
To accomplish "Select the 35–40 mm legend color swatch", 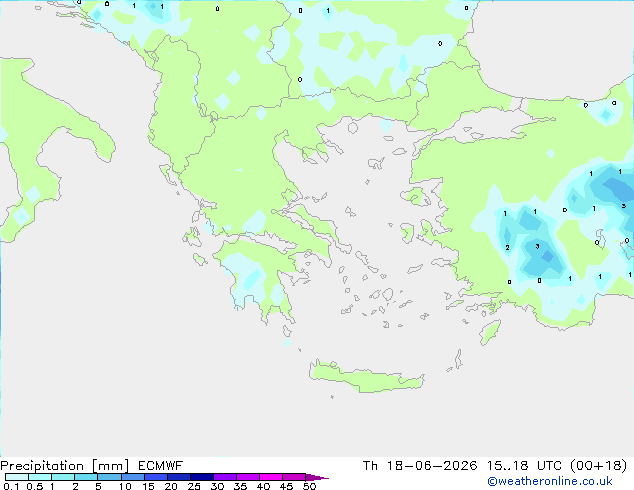I will (x=247, y=477).
